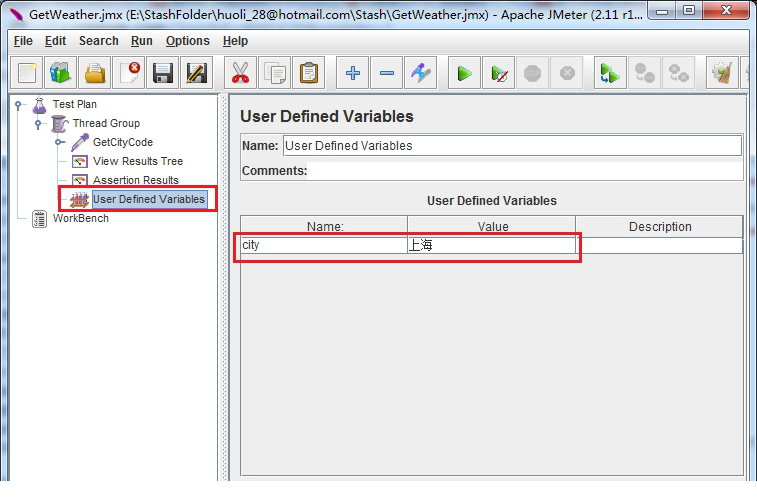
Task: Select View Results Tree node
Action: tap(138, 161)
